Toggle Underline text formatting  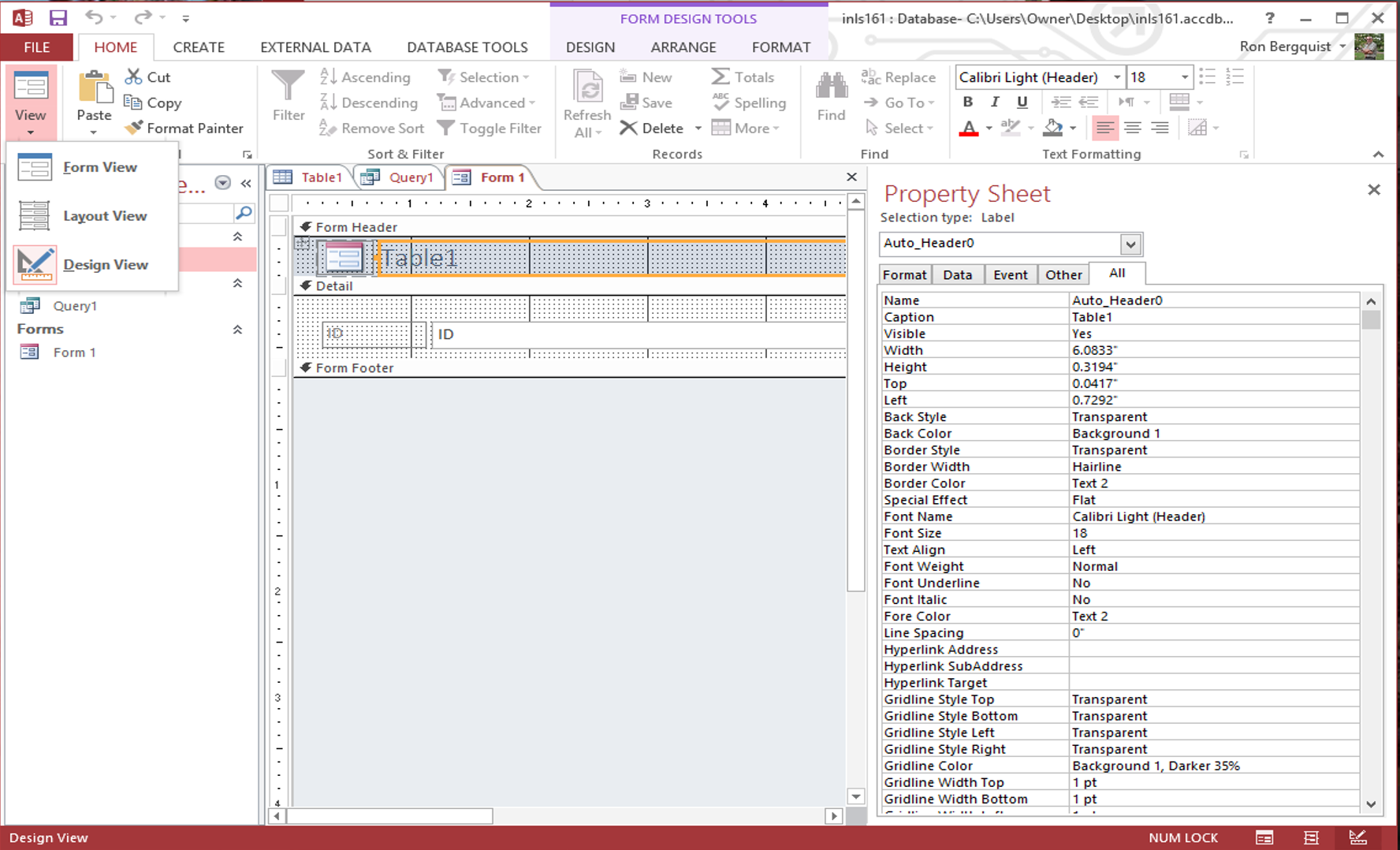[1022, 102]
